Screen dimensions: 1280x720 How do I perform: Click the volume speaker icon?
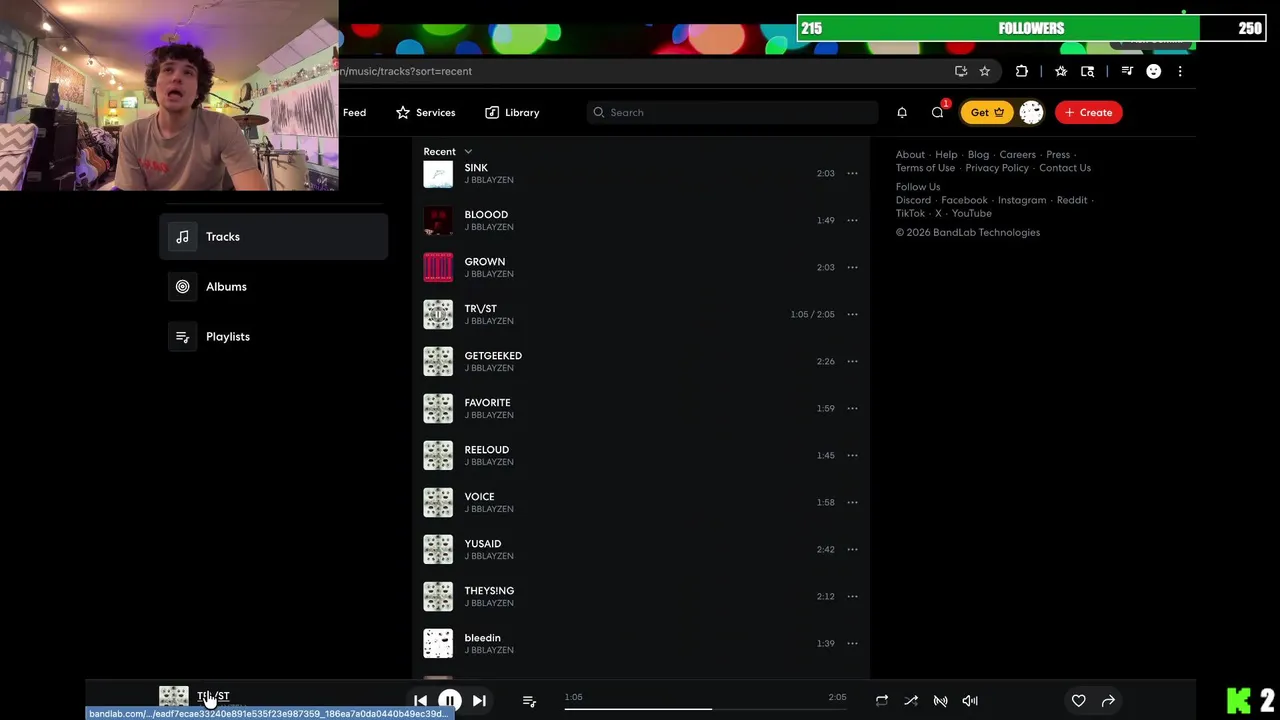pyautogui.click(x=970, y=701)
